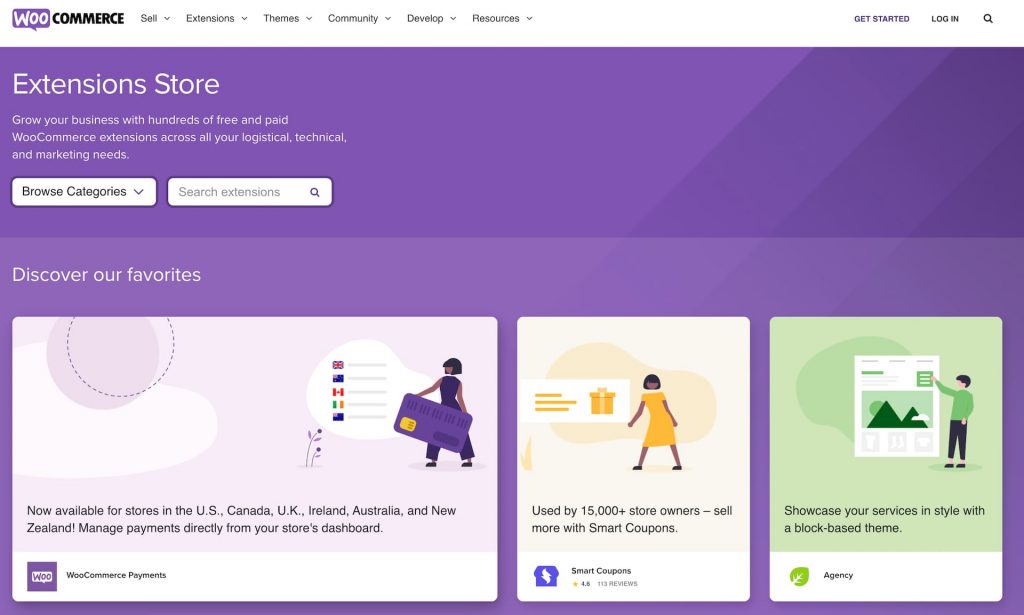Click text 'Now available for stores in the U.S.'

point(124,511)
